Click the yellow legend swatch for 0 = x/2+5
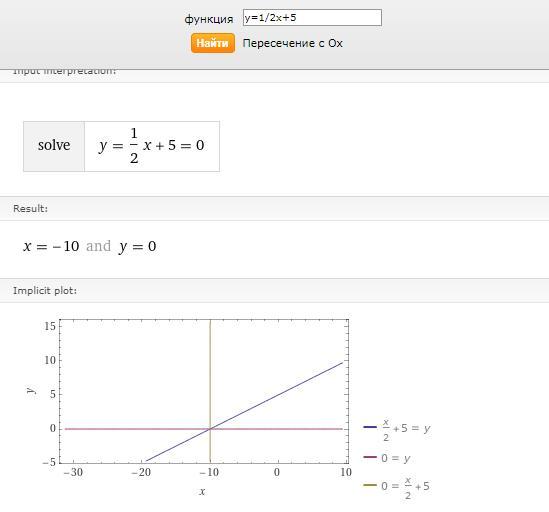The image size is (549, 512). [370, 485]
